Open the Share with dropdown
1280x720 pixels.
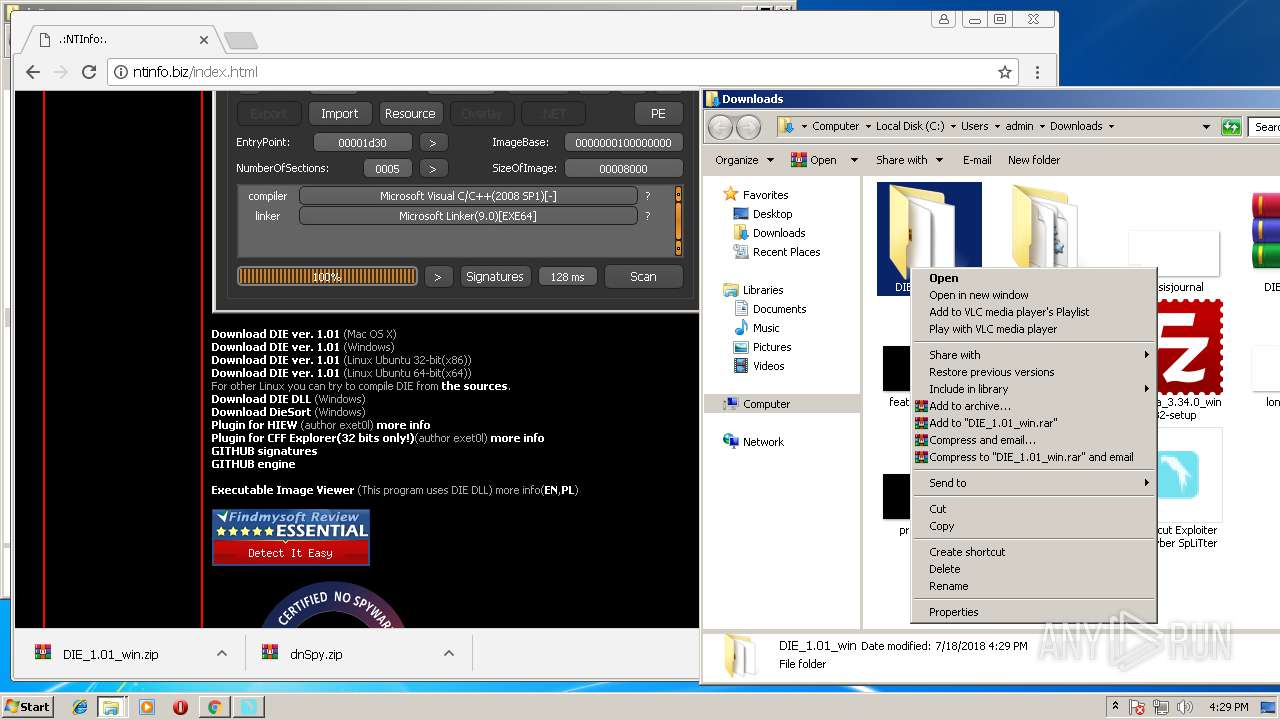pyautogui.click(x=909, y=160)
